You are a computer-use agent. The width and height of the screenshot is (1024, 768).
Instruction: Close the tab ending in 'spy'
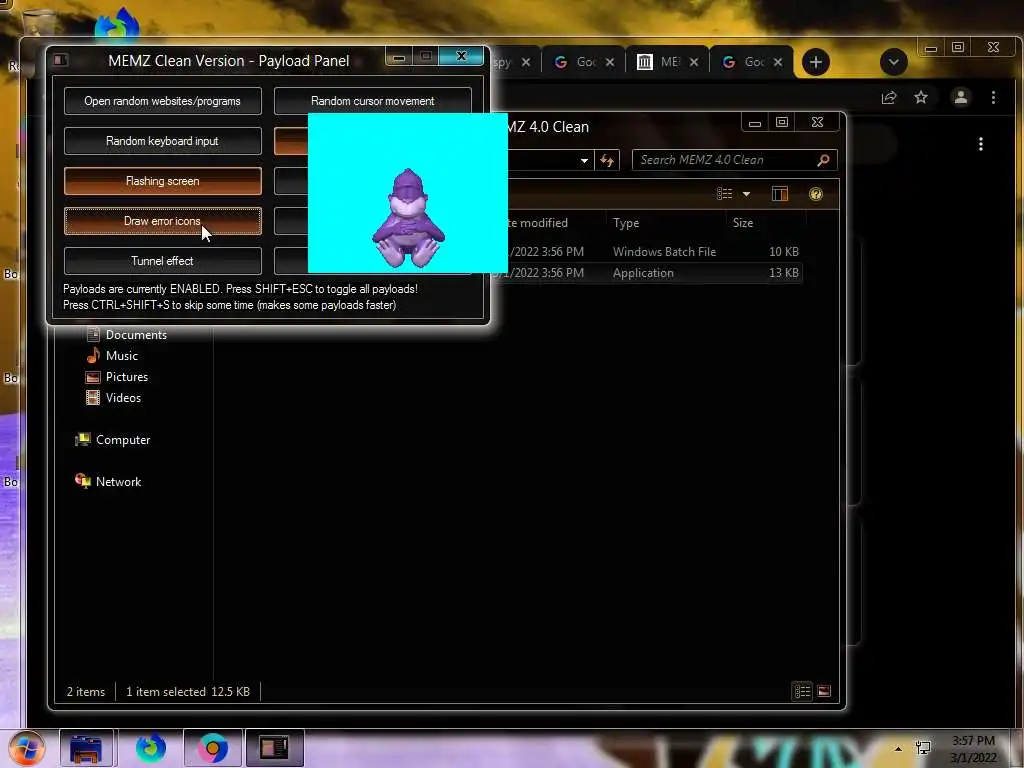(x=526, y=62)
